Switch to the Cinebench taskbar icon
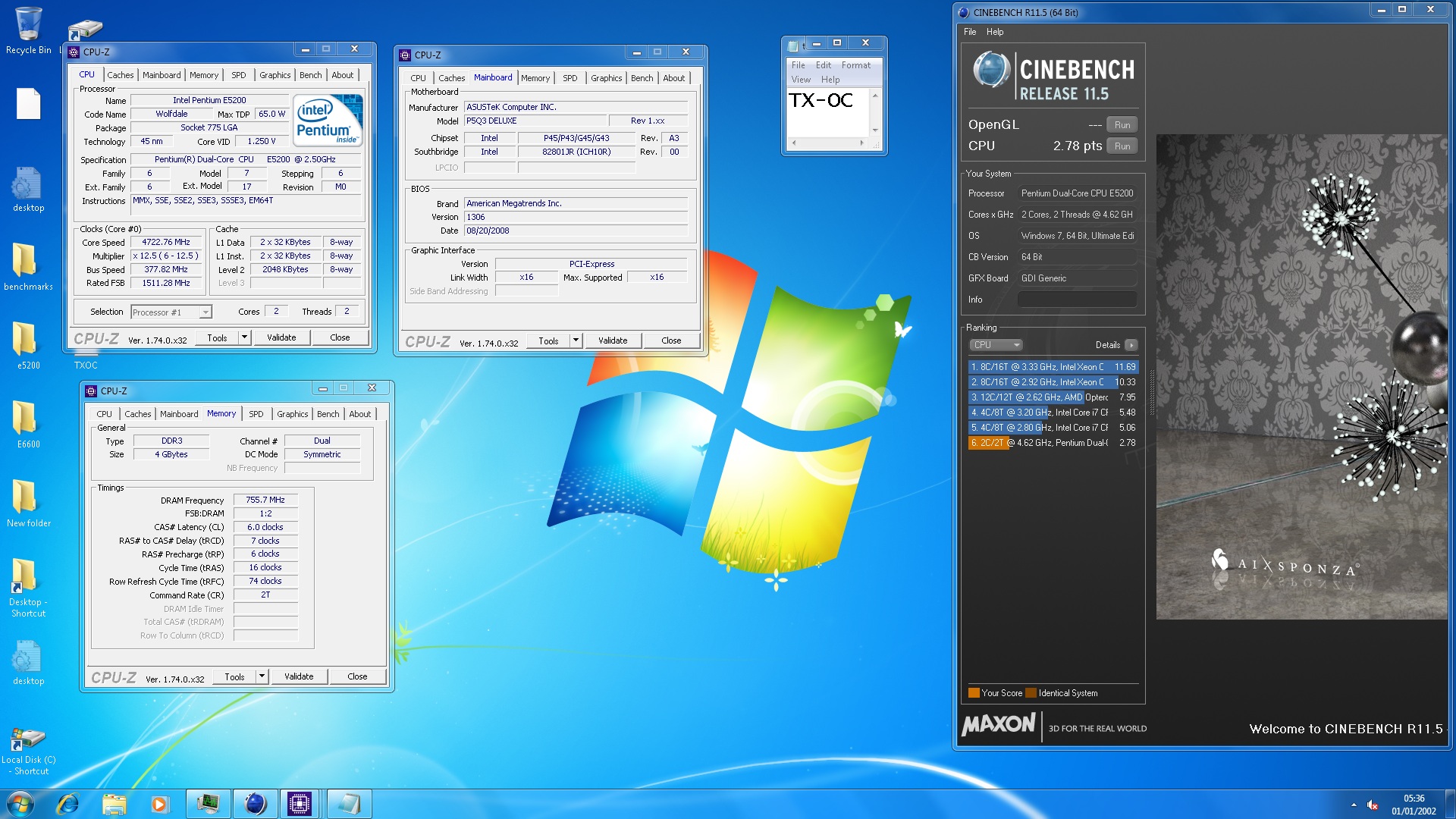Image resolution: width=1456 pixels, height=819 pixels. click(255, 804)
